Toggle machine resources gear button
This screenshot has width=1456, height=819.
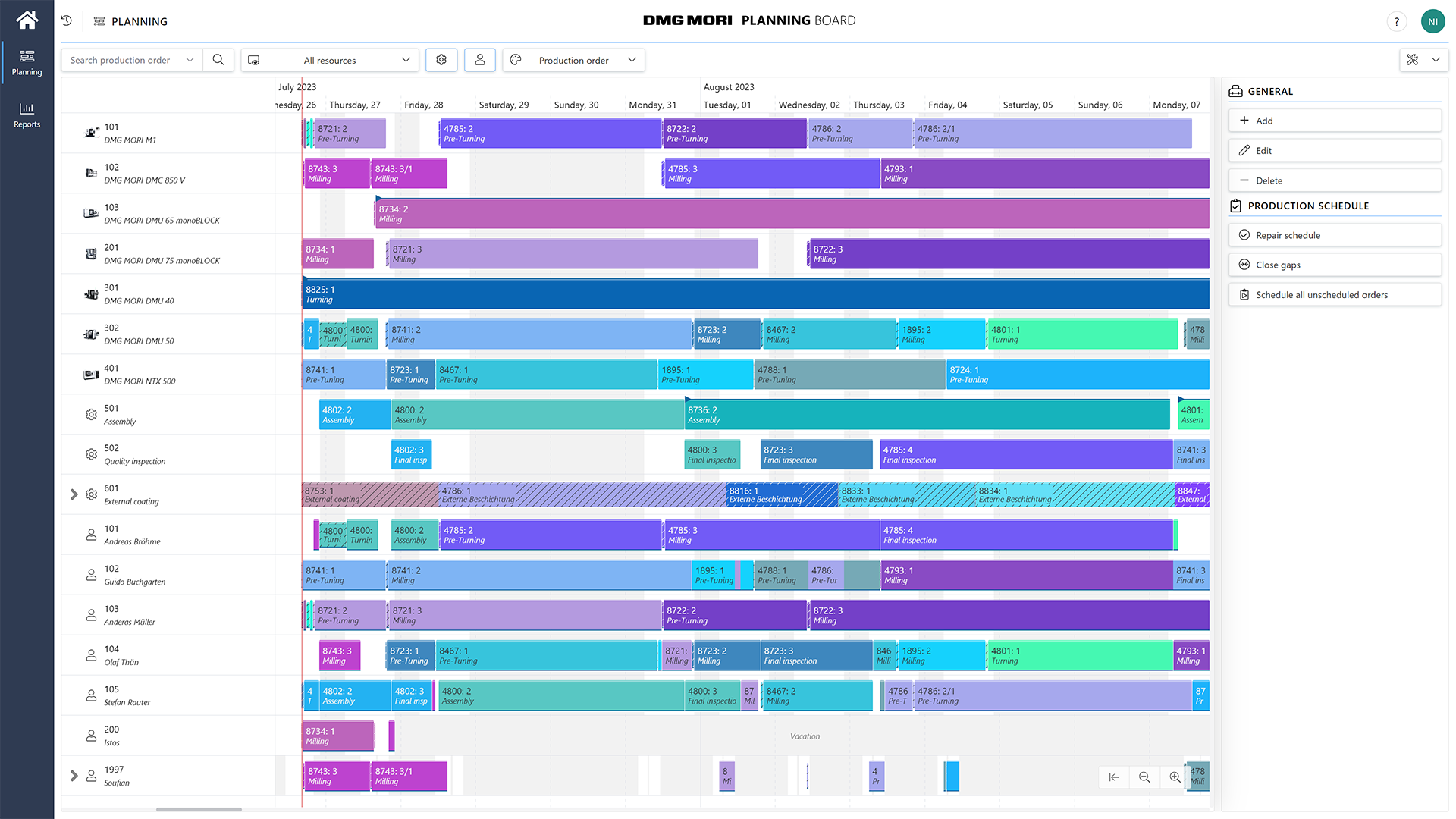pyautogui.click(x=441, y=60)
